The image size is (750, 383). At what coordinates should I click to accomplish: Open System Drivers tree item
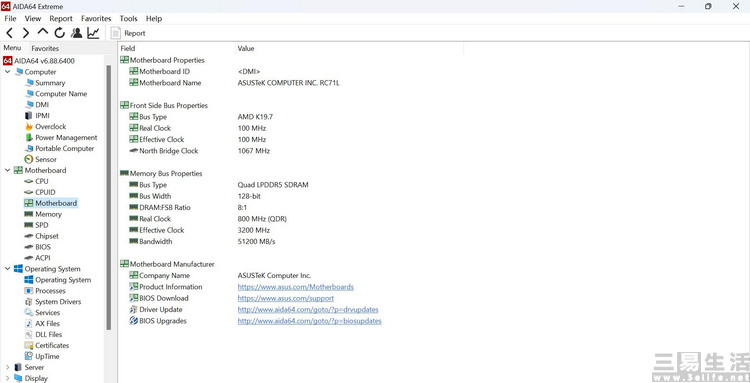[53, 302]
